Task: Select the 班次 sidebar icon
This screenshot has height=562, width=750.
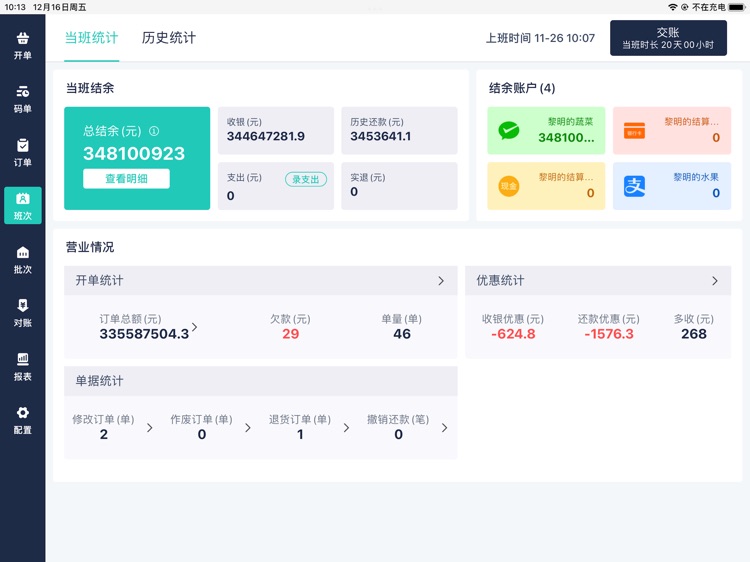Action: [x=22, y=206]
